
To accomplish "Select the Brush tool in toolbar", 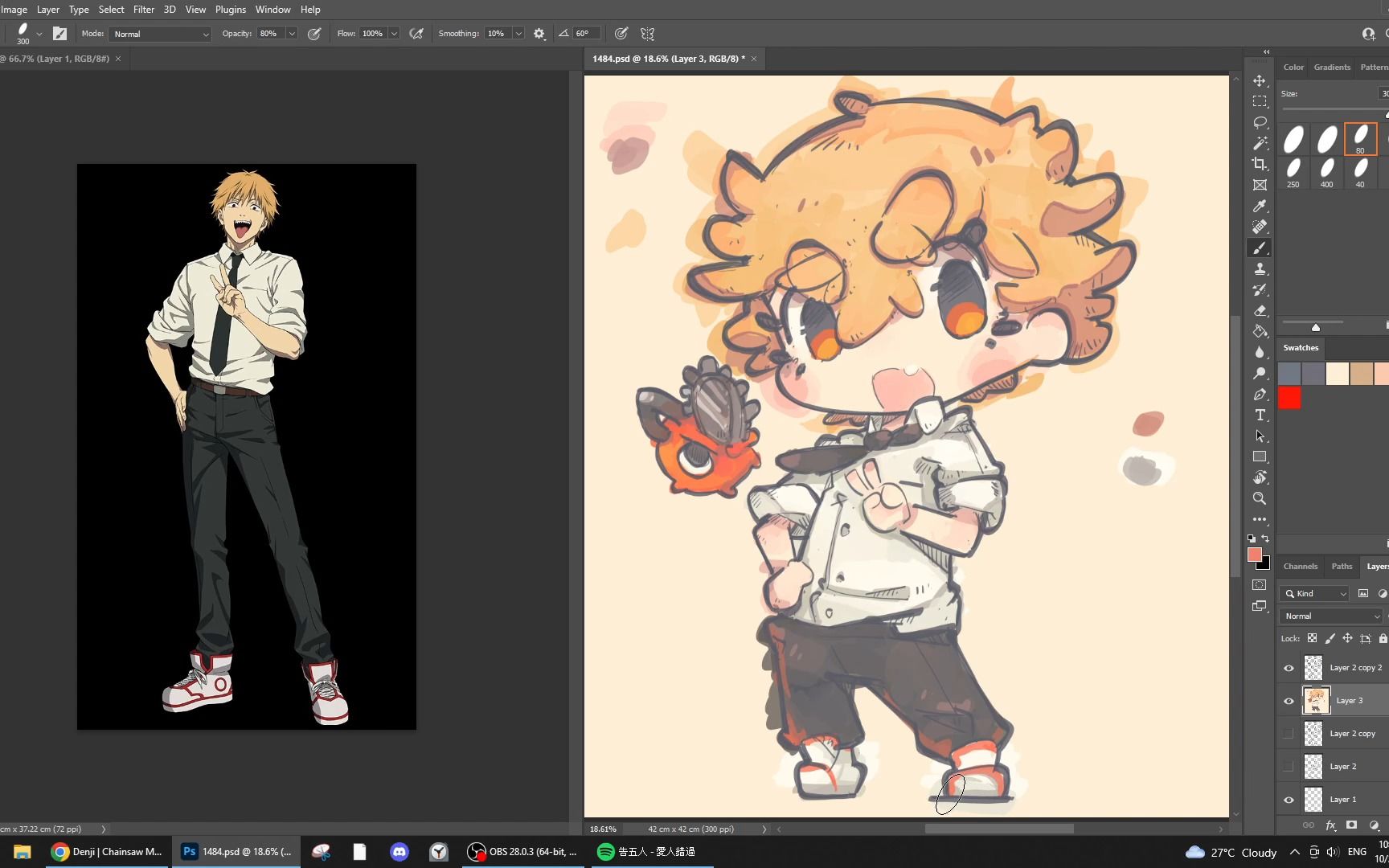I will (1260, 248).
